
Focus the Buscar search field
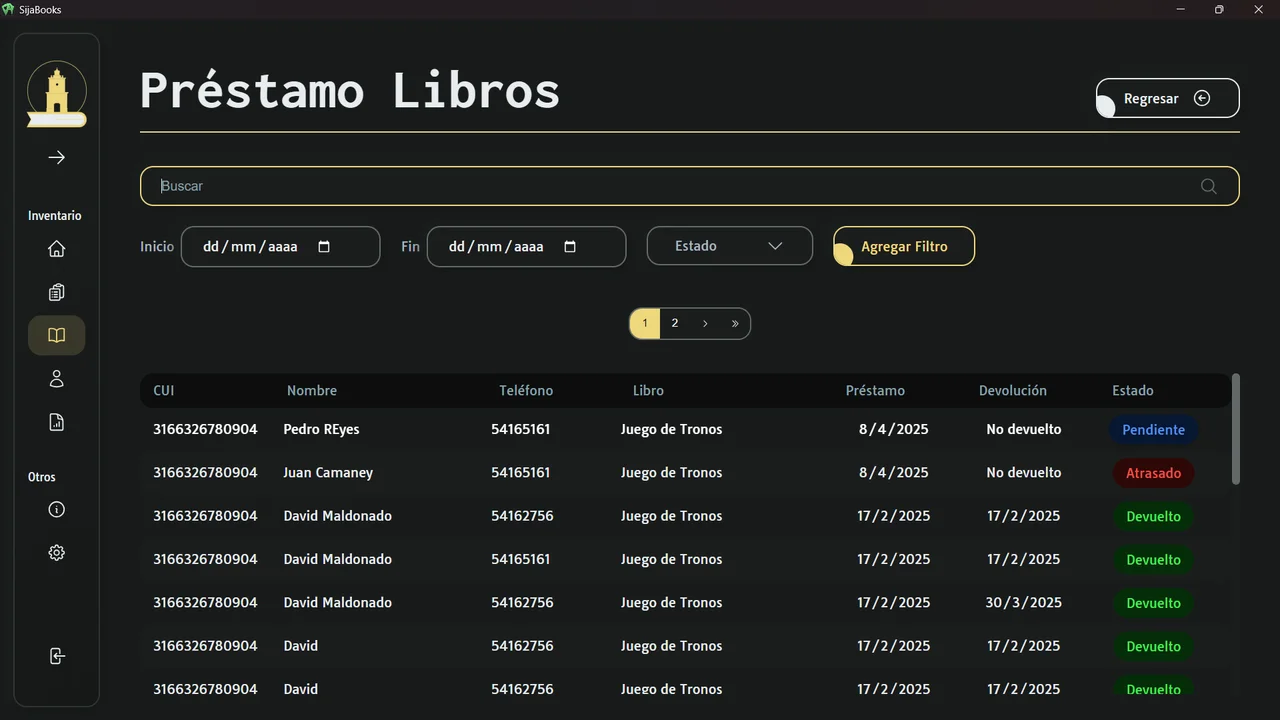coord(690,186)
